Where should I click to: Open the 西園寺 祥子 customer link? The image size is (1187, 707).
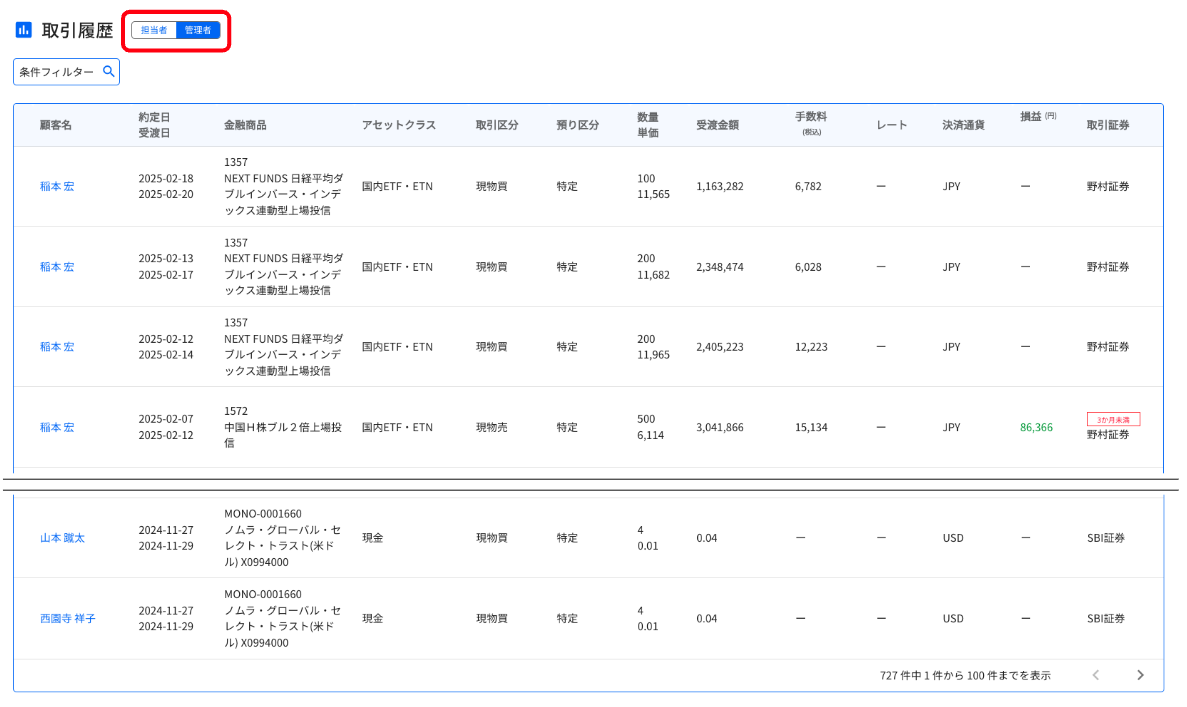tap(67, 618)
